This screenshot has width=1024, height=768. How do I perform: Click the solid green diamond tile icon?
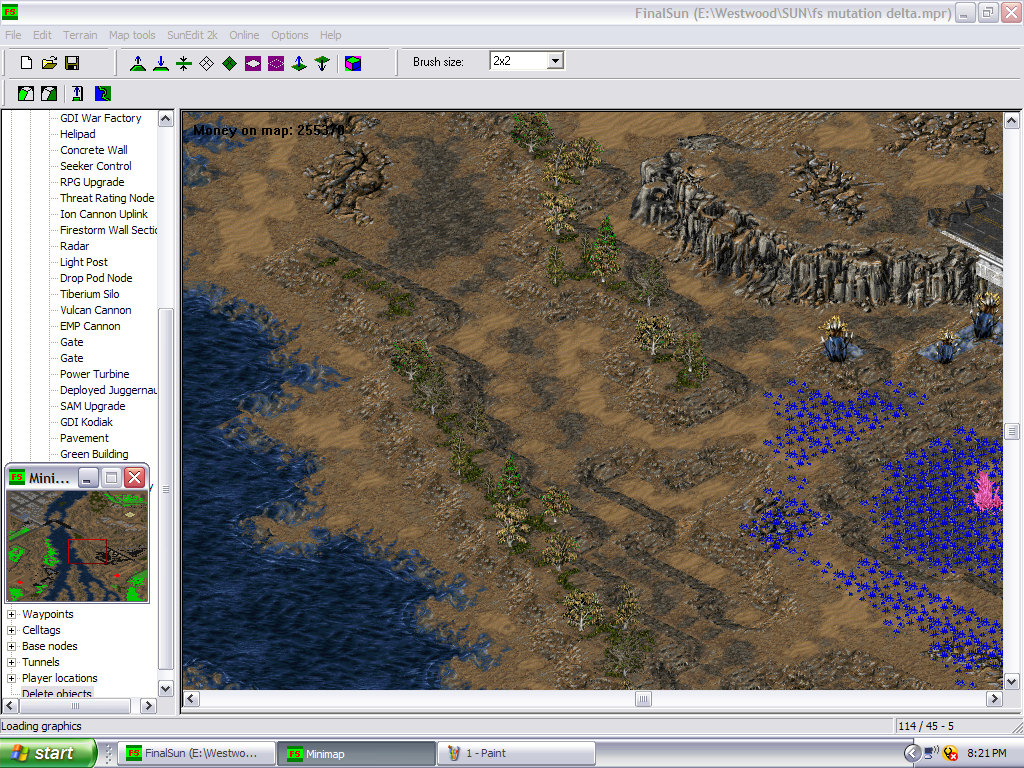229,63
